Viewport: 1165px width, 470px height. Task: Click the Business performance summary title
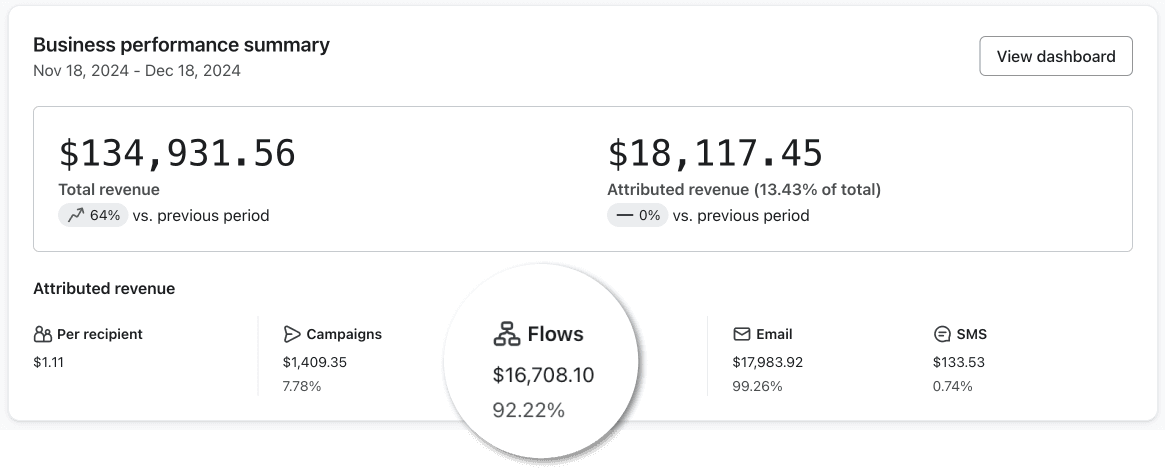181,45
